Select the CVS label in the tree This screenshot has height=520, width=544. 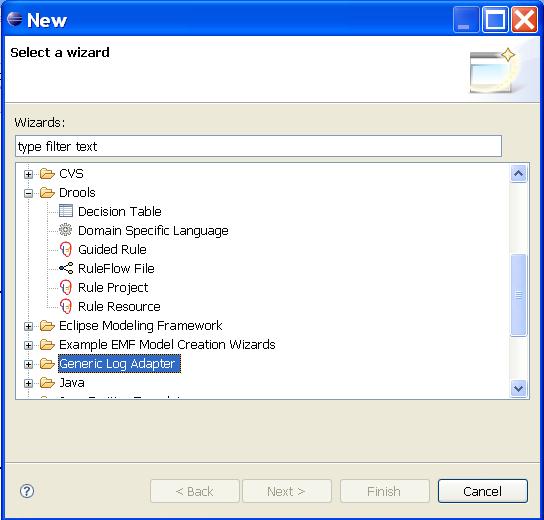71,173
